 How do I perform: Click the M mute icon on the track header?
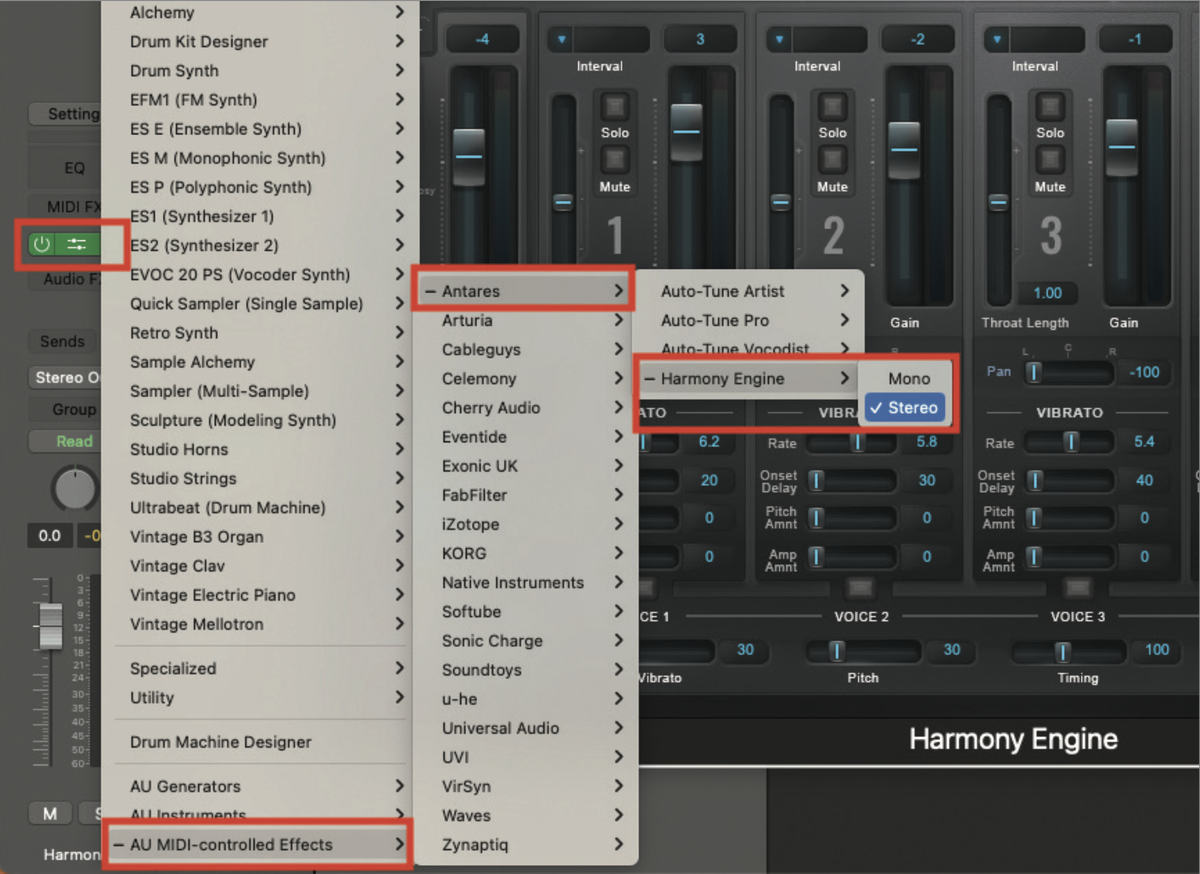50,813
